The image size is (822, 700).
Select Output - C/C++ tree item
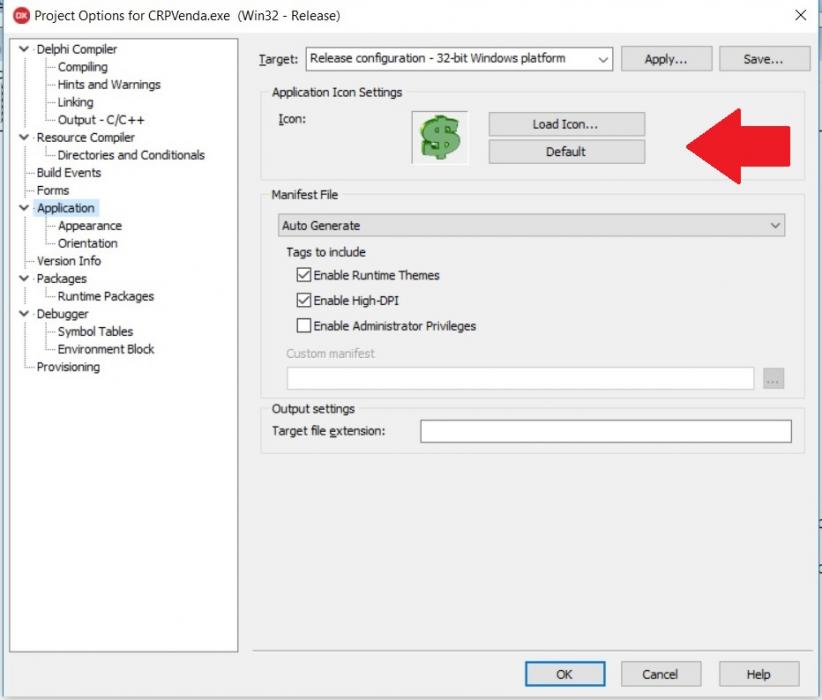(x=101, y=120)
